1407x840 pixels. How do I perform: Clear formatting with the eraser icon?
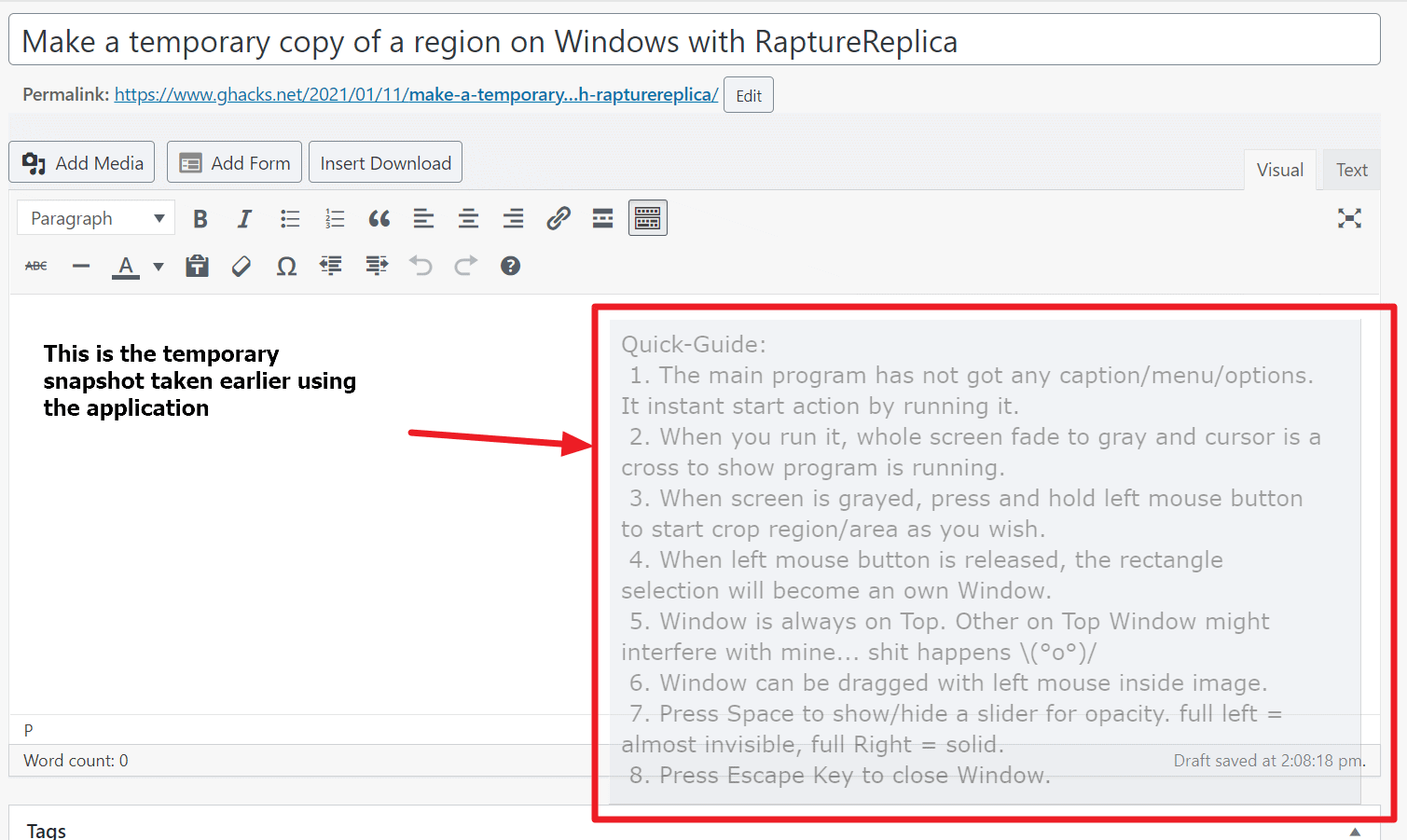tap(241, 266)
